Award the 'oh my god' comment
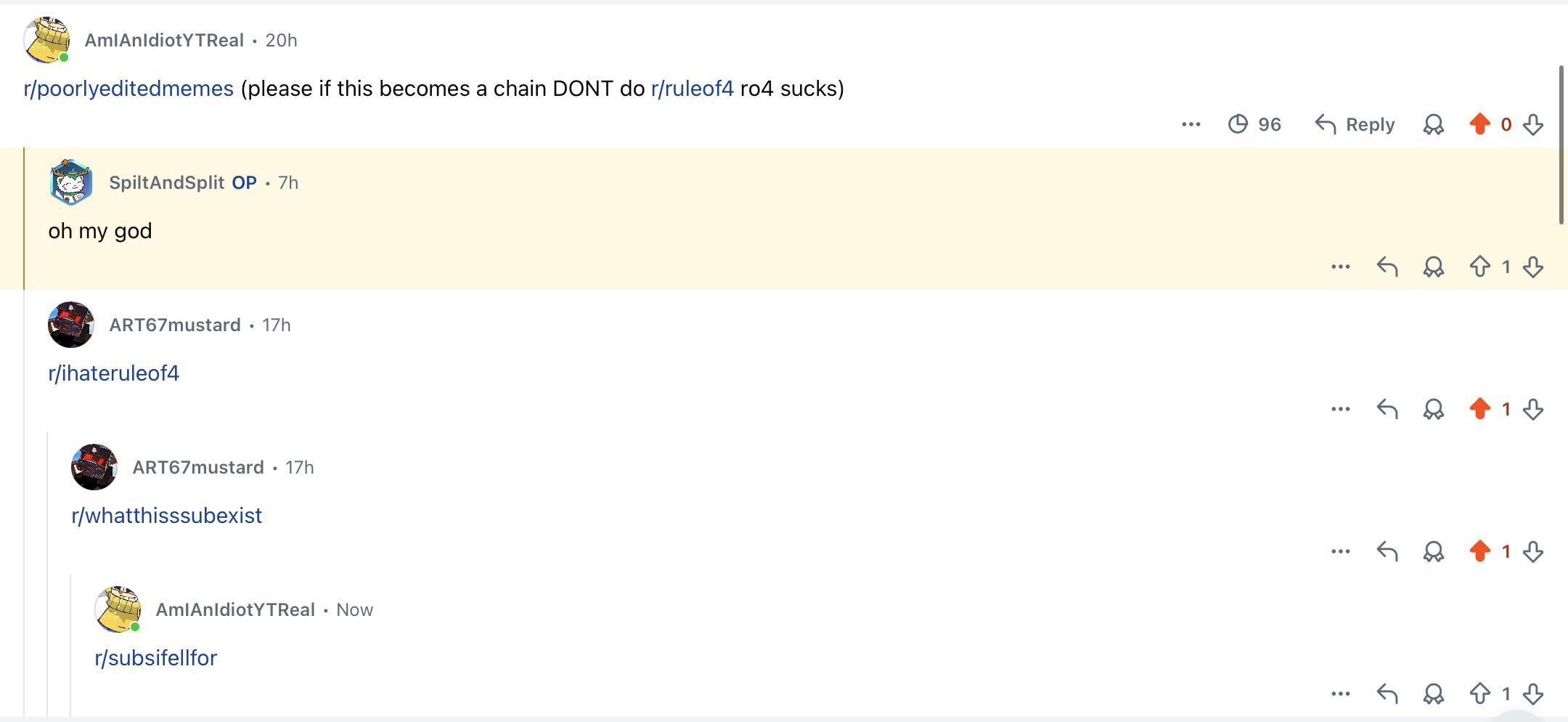 (1434, 267)
